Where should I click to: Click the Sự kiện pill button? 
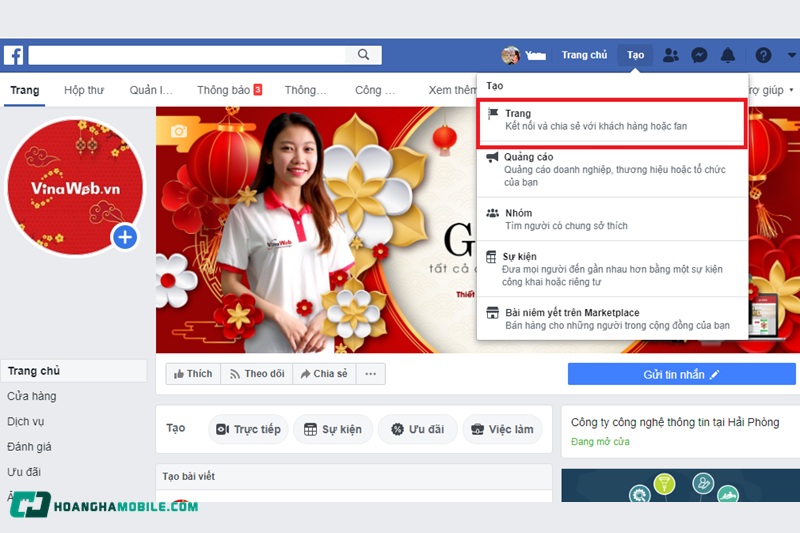pyautogui.click(x=333, y=429)
